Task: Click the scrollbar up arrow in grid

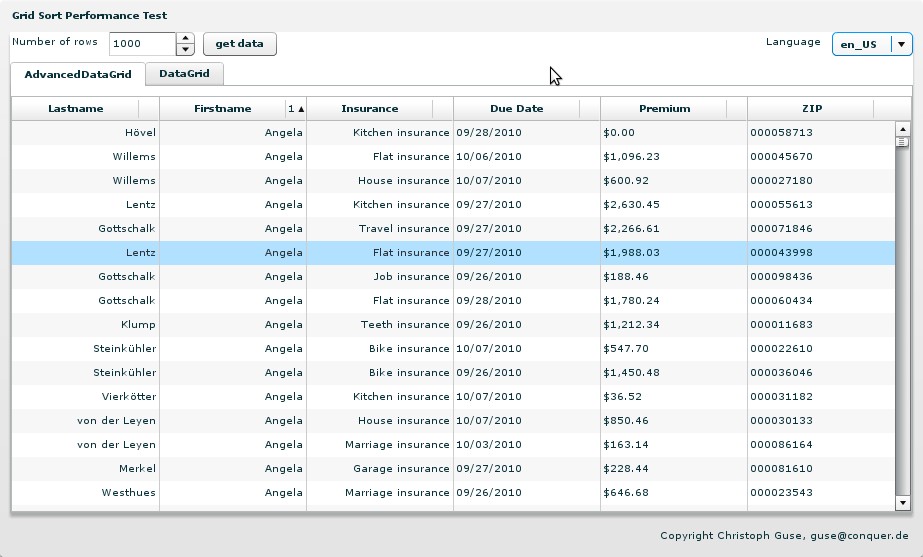Action: click(x=902, y=128)
